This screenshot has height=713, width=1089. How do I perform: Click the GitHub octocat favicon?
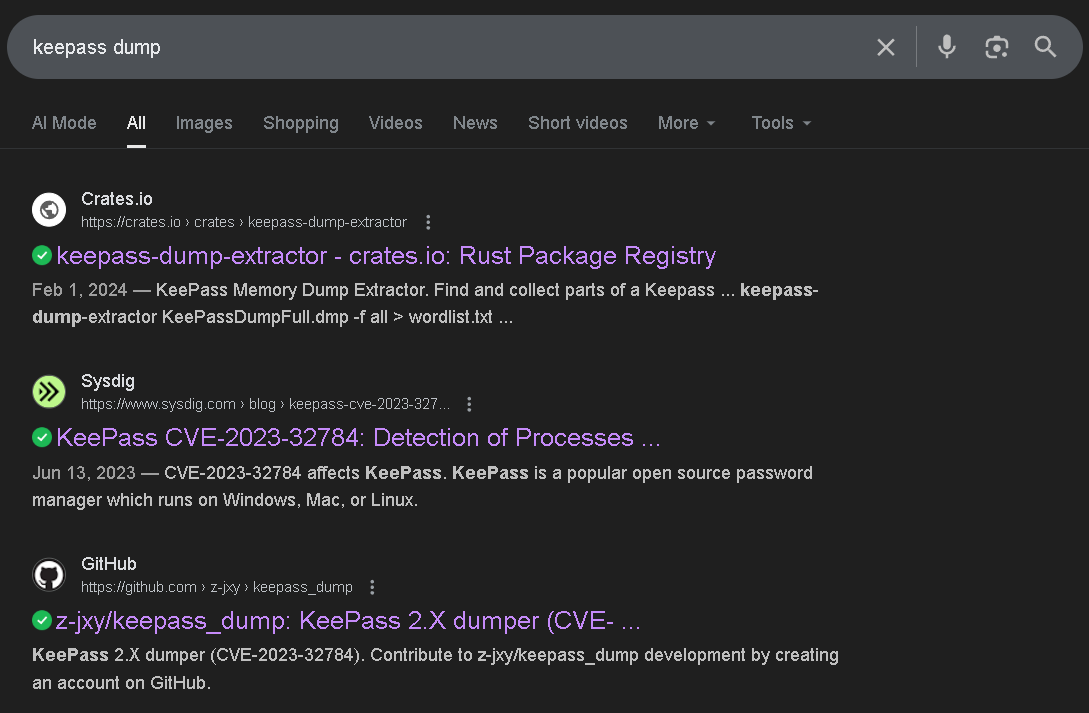(49, 575)
